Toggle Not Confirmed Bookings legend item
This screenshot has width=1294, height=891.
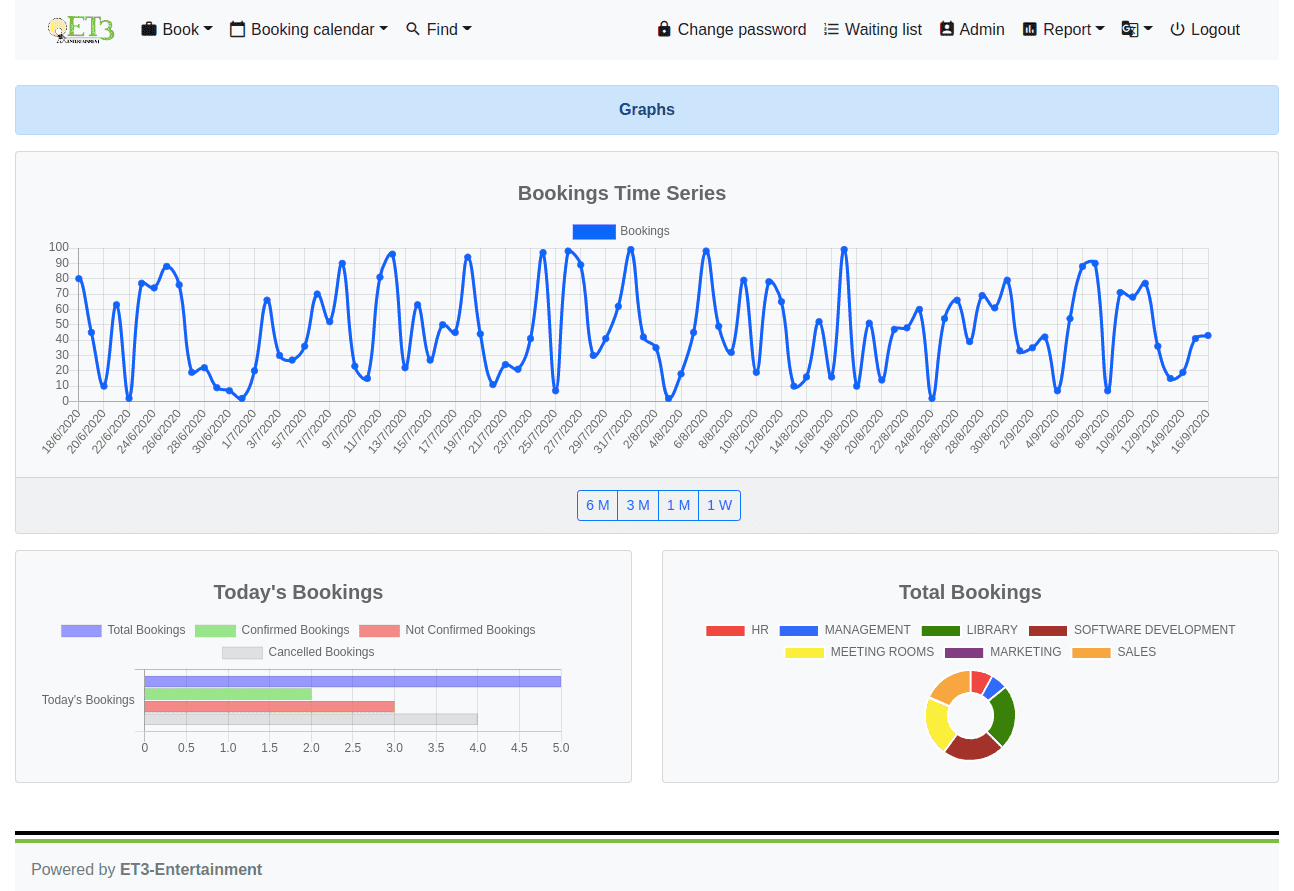[447, 630]
